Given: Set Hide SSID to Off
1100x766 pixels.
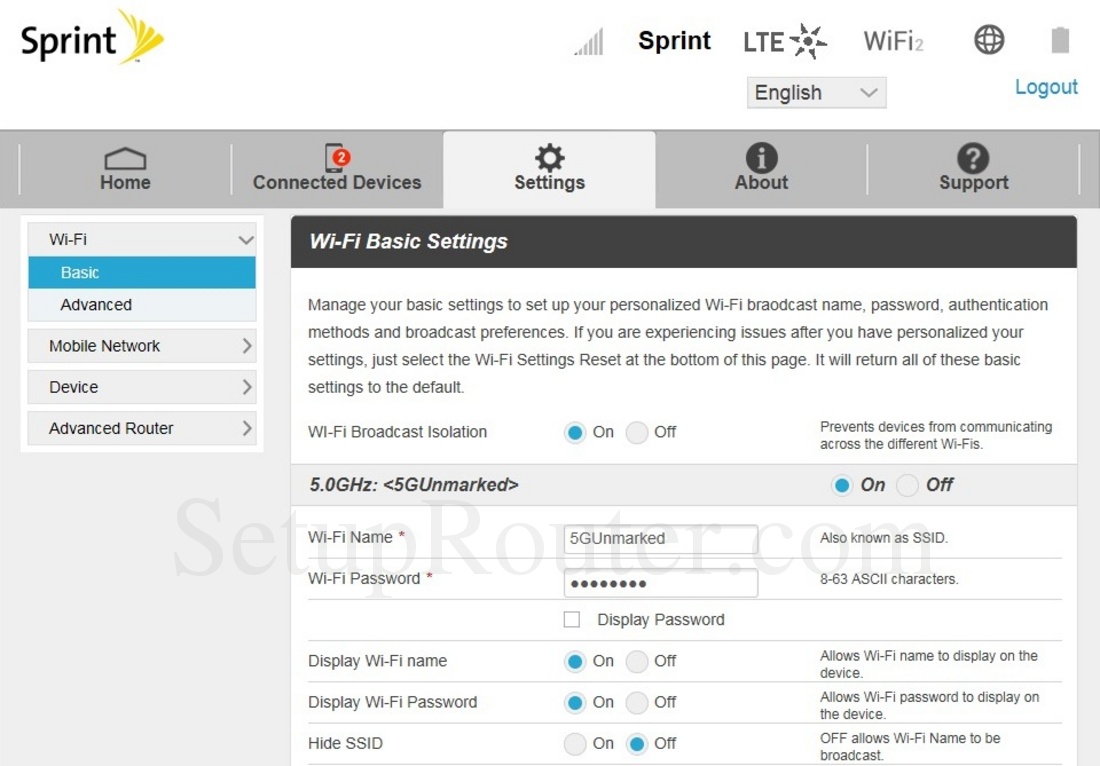Looking at the screenshot, I should 636,744.
